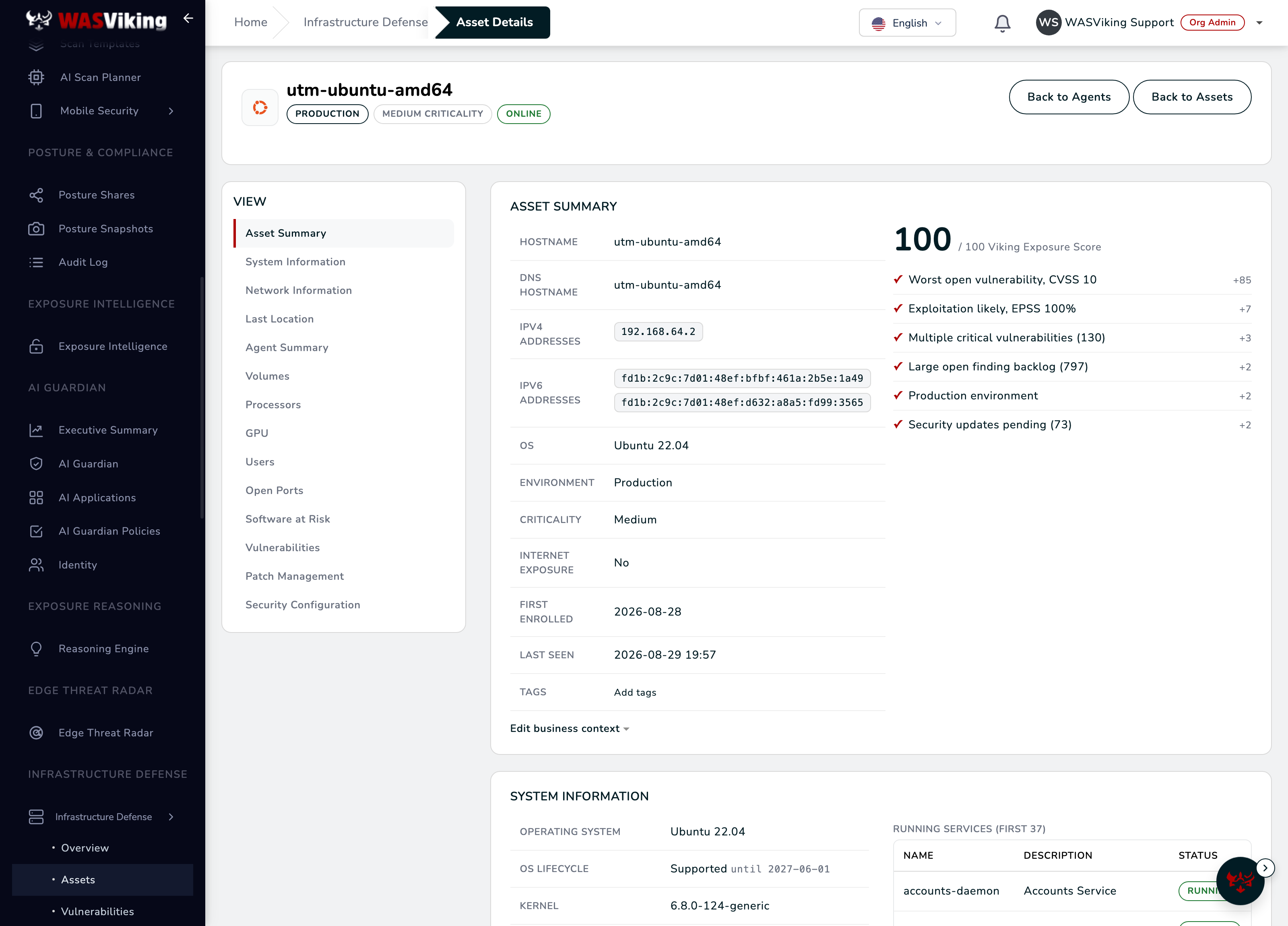Open Assets sidebar subitem

click(x=102, y=879)
